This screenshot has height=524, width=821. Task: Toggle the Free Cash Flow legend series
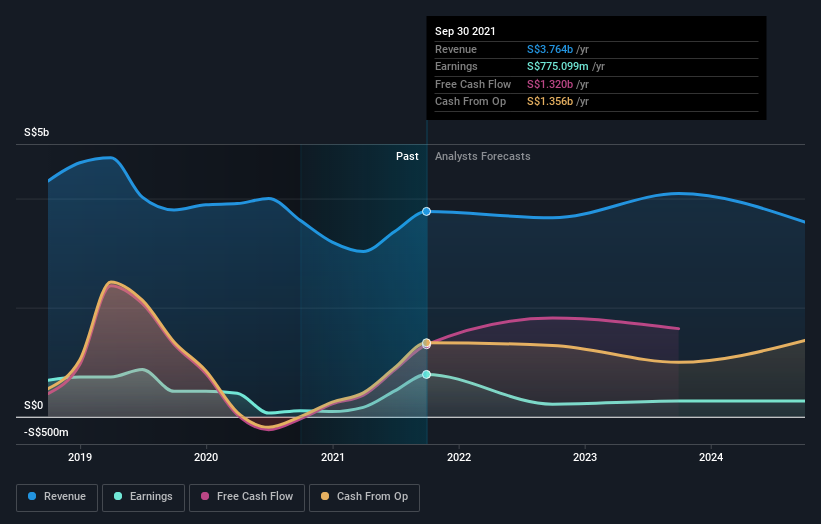pos(247,497)
